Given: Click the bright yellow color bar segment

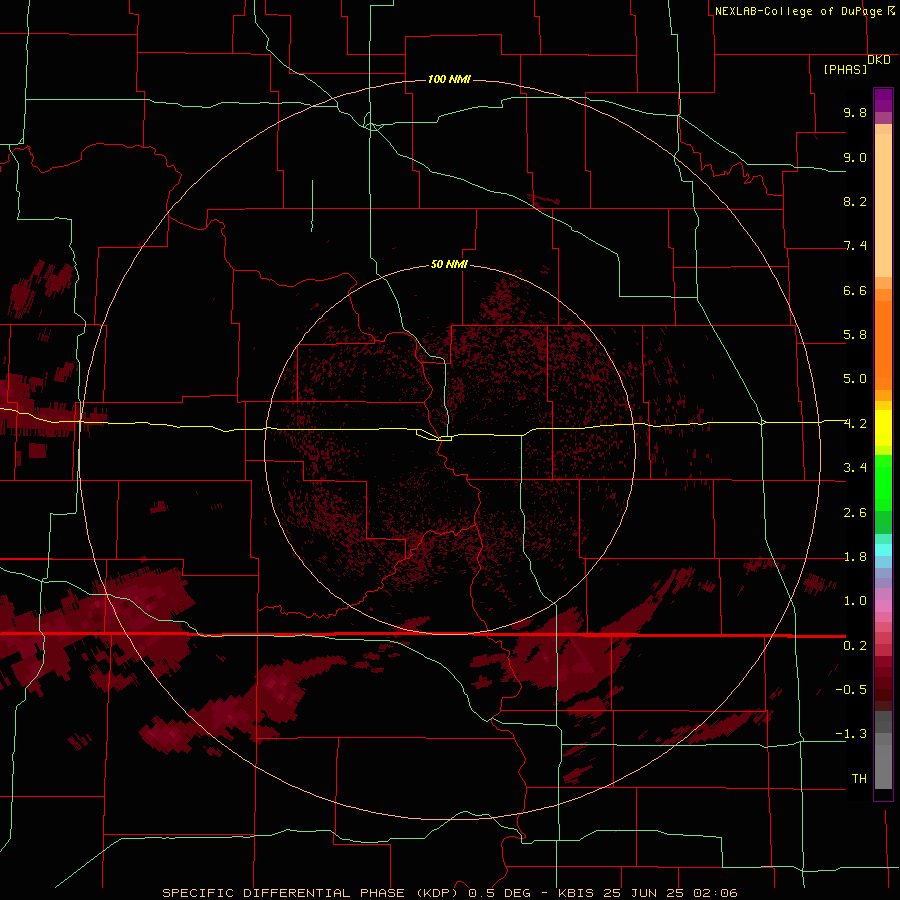Looking at the screenshot, I should [x=883, y=428].
